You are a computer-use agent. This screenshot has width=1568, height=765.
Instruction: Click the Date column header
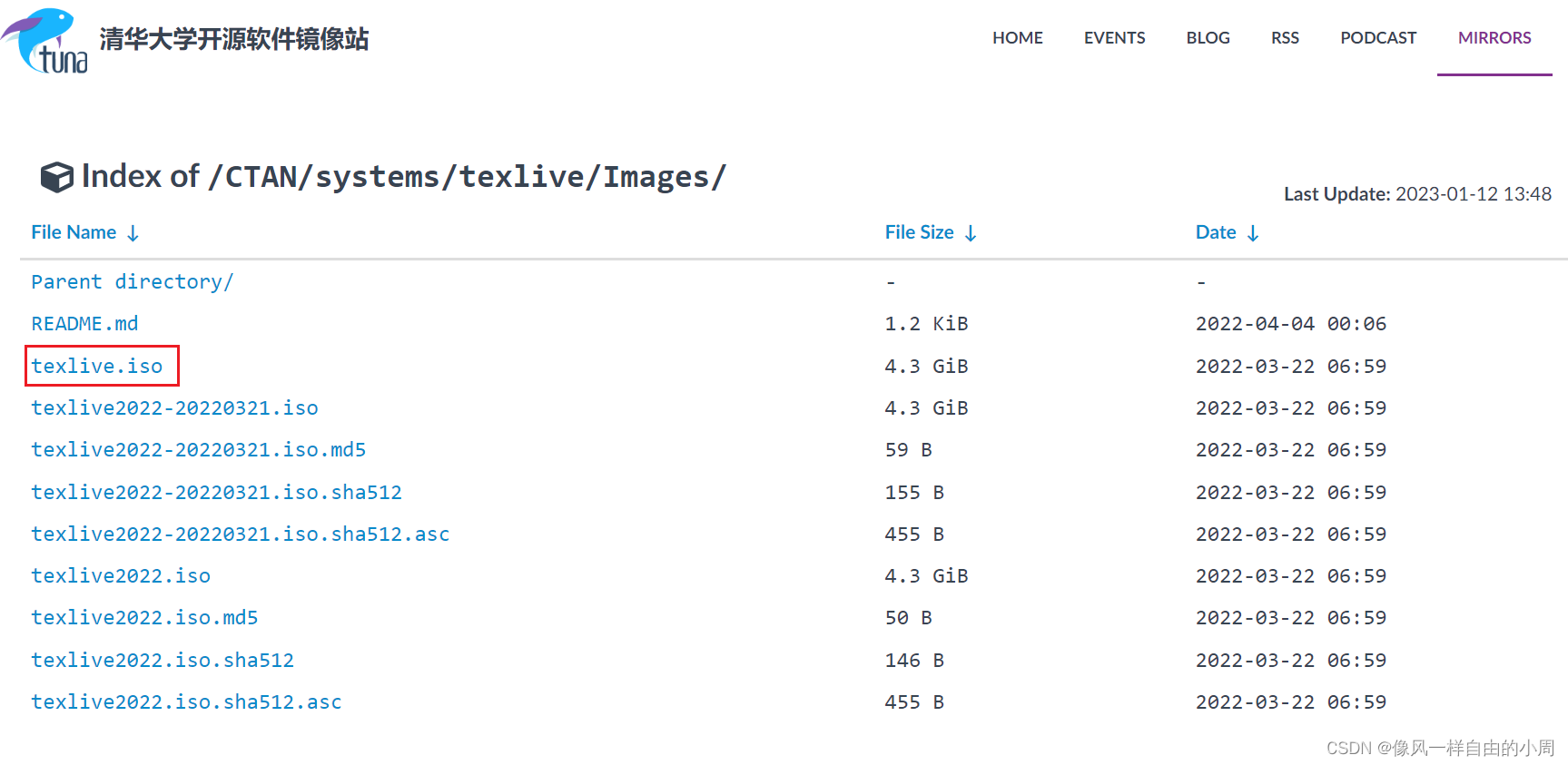click(1216, 232)
